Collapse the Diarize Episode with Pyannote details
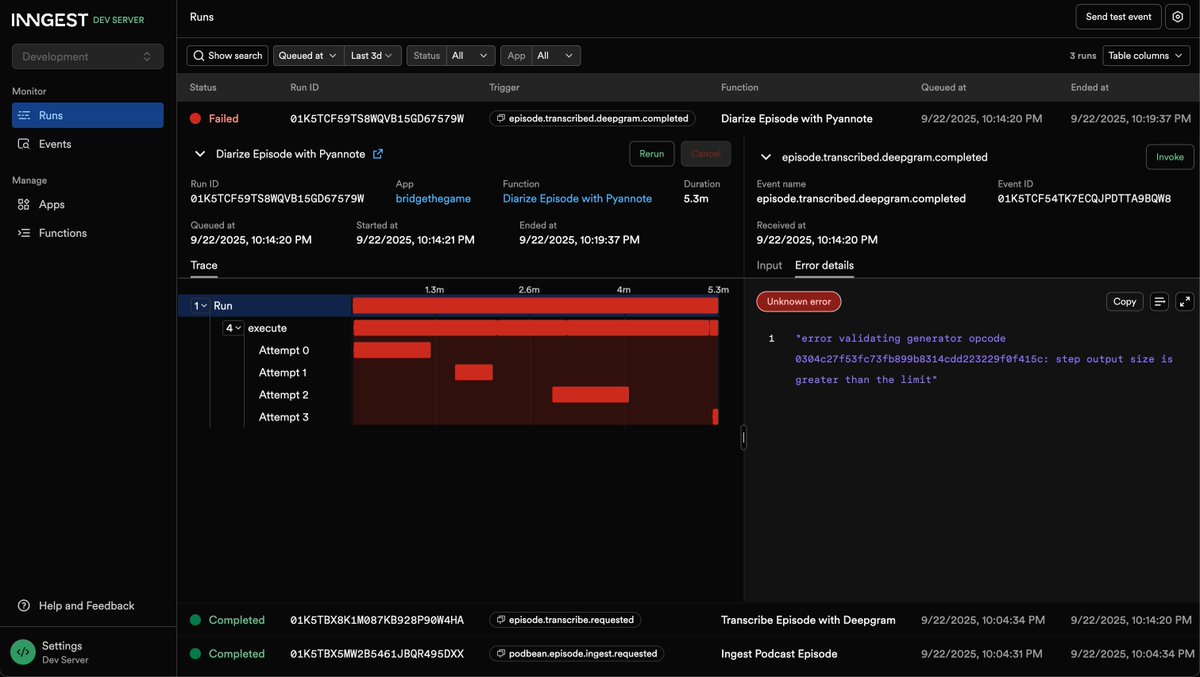Viewport: 1200px width, 677px height. coord(200,154)
